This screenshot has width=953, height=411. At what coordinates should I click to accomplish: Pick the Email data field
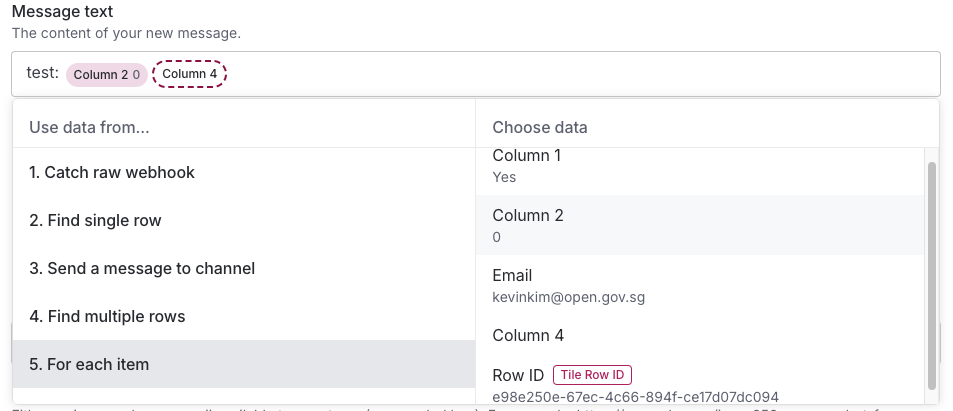[700, 285]
